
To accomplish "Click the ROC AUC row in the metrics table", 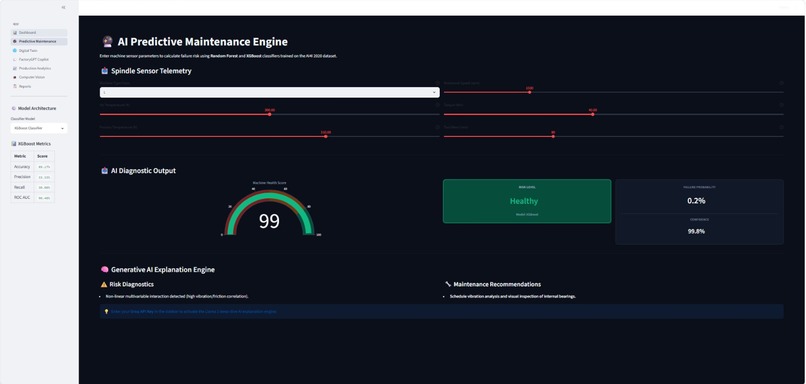I will (x=32, y=197).
